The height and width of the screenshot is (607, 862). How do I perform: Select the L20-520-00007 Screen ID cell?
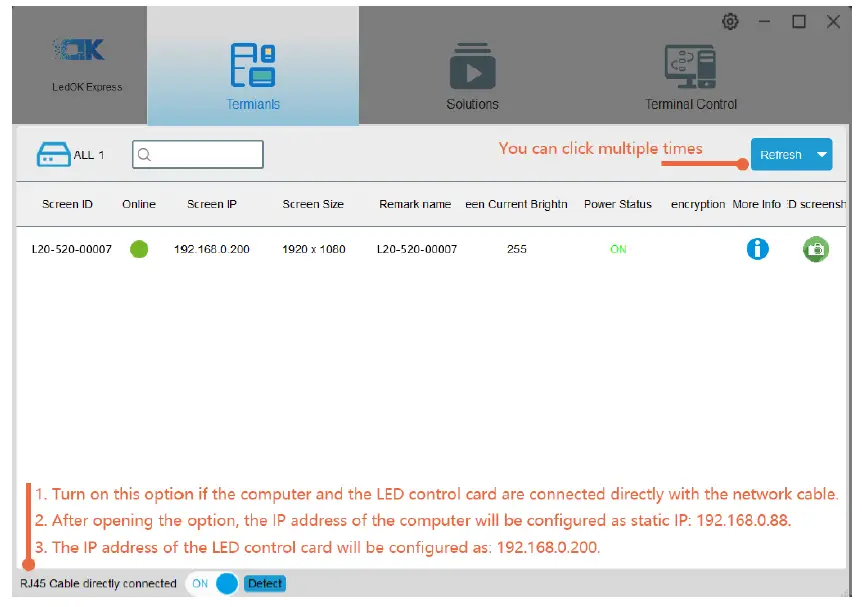(71, 249)
